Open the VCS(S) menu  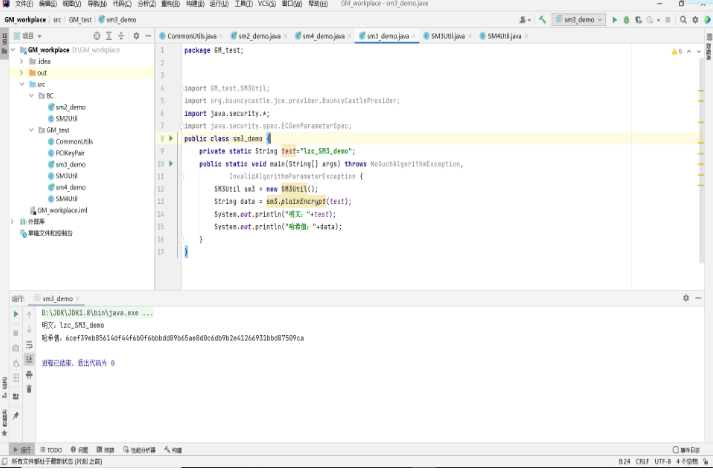pyautogui.click(x=267, y=4)
